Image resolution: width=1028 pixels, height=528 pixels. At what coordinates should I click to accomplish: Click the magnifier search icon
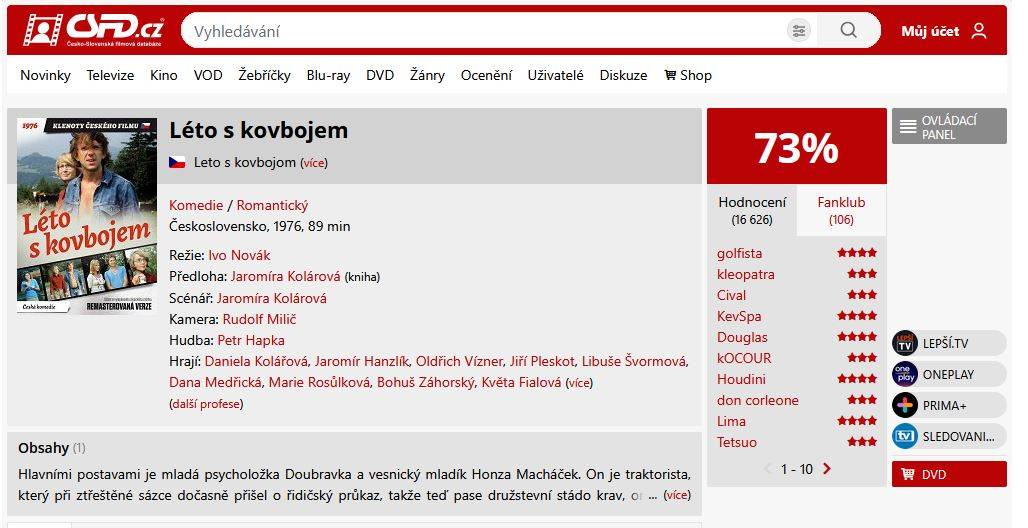[848, 31]
